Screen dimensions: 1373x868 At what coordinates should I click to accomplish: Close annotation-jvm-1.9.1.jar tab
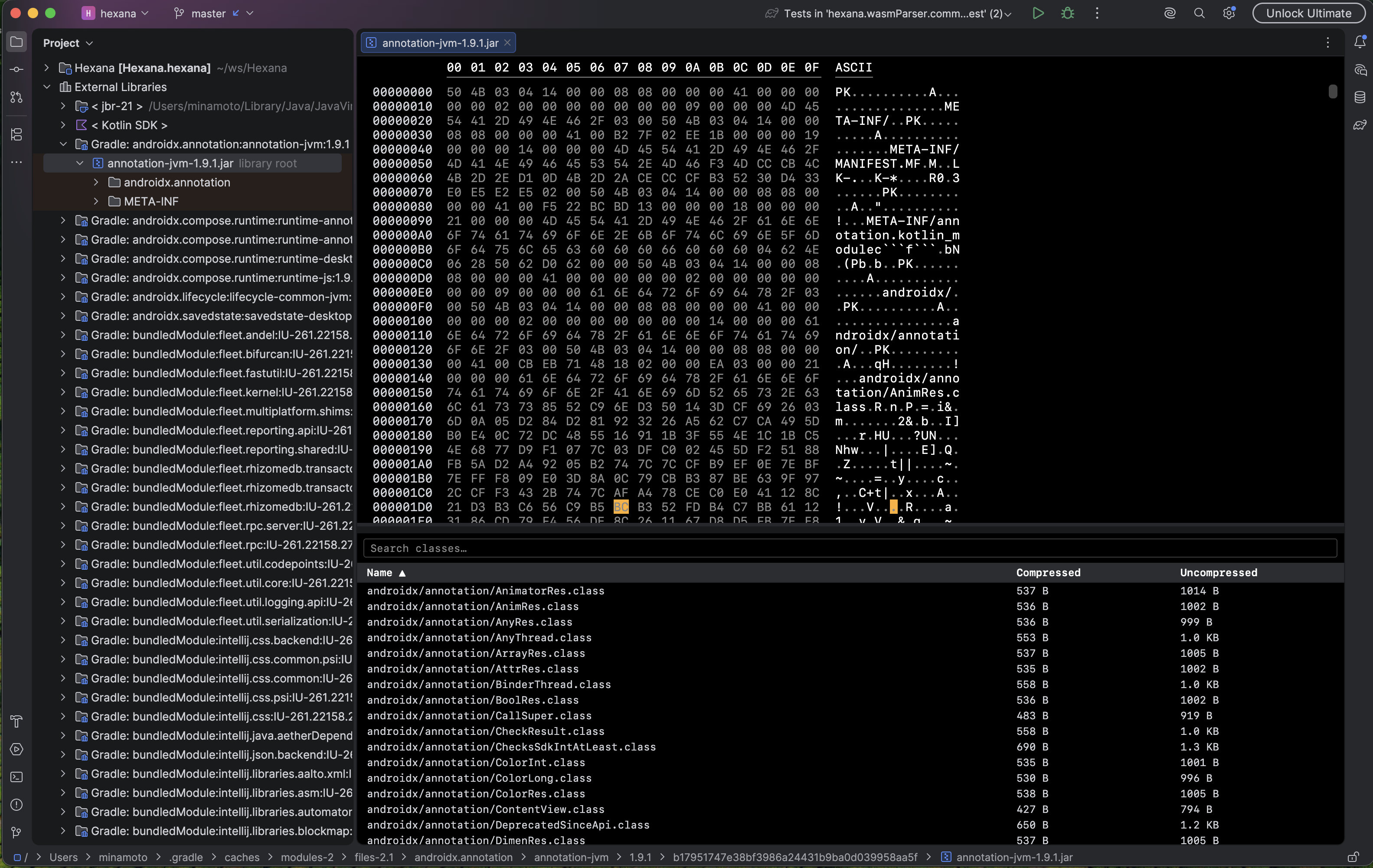pos(507,43)
